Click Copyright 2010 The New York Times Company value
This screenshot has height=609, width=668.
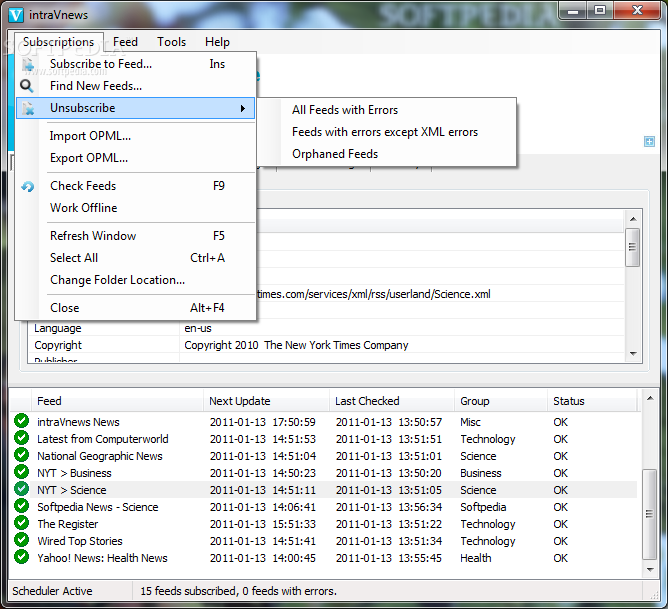(x=296, y=345)
